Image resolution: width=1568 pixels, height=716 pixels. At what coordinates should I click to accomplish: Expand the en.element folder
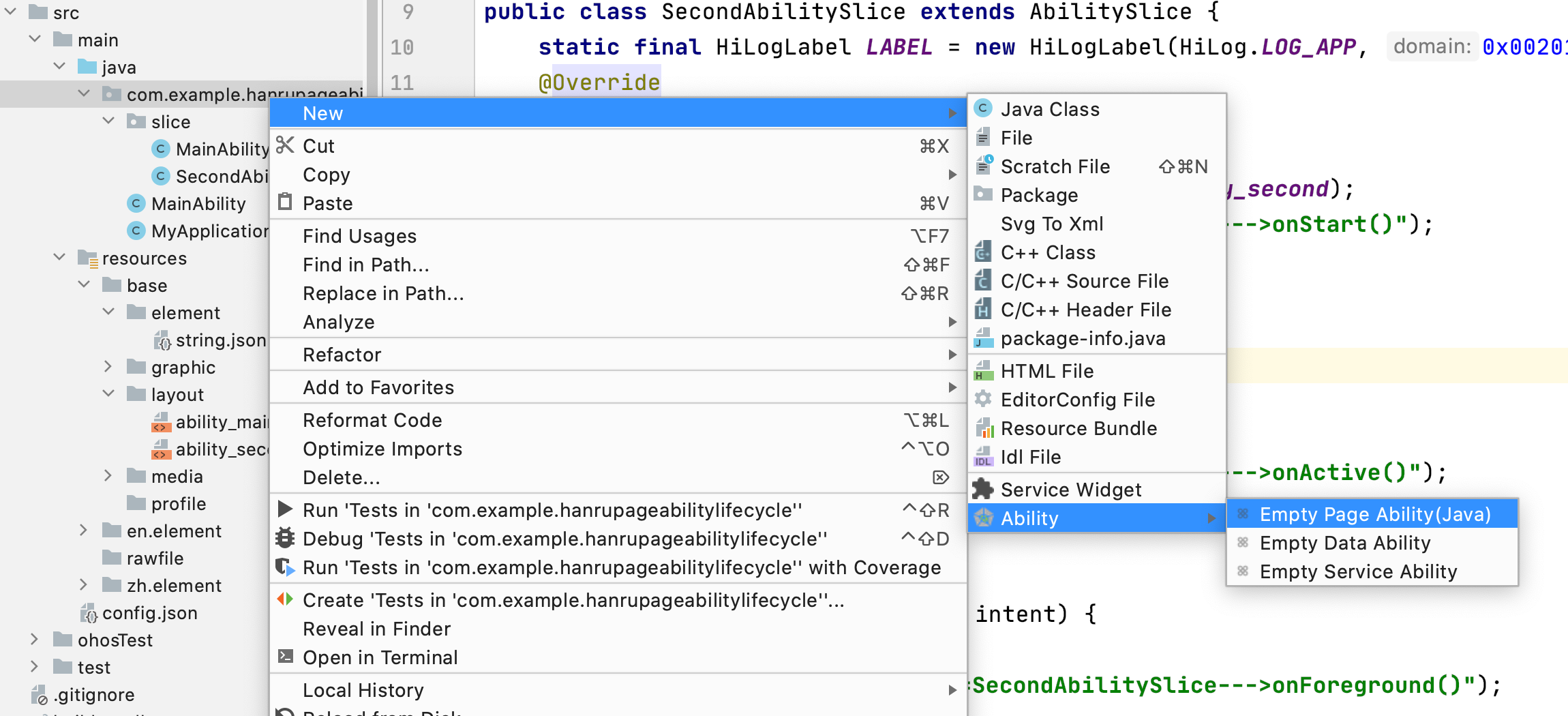click(84, 531)
